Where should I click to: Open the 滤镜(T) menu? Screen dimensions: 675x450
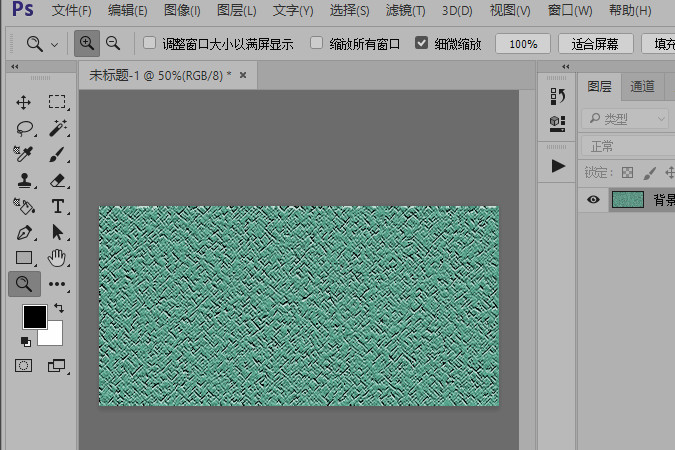(406, 10)
